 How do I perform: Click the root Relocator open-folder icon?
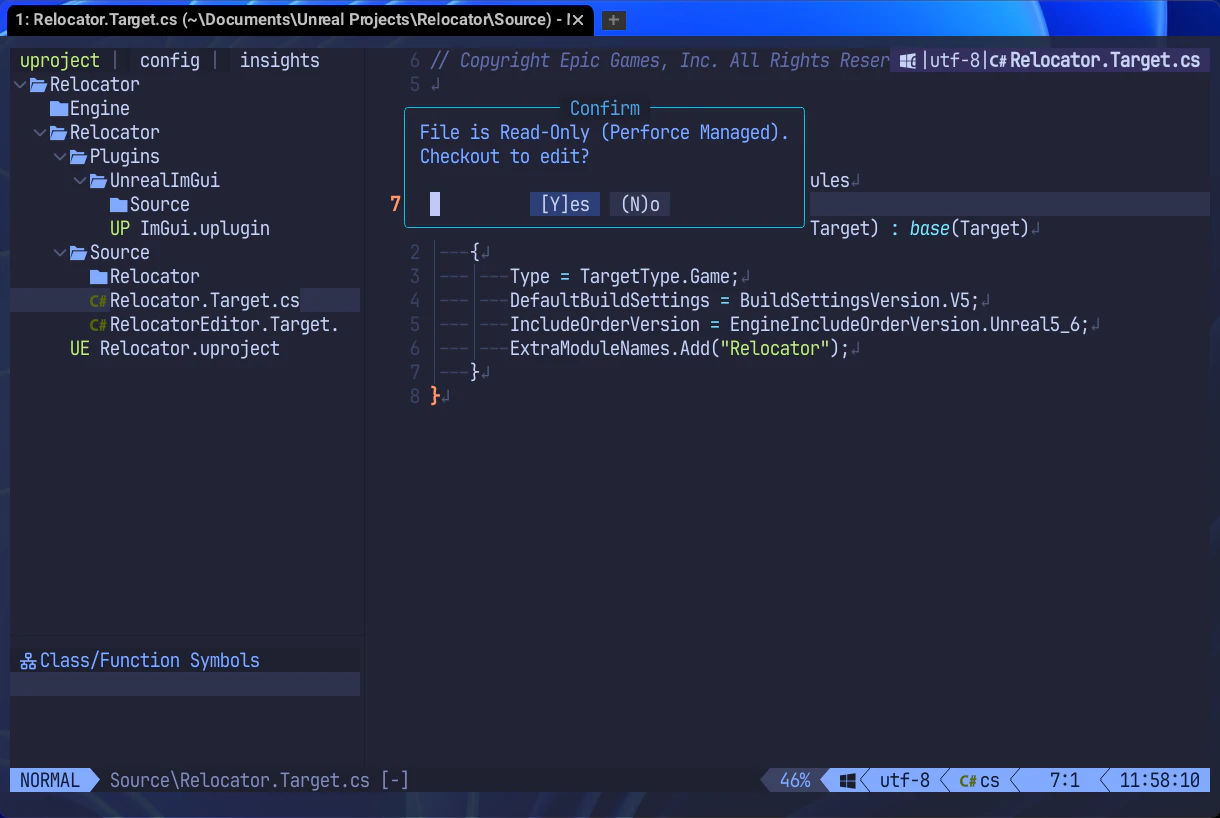[39, 85]
